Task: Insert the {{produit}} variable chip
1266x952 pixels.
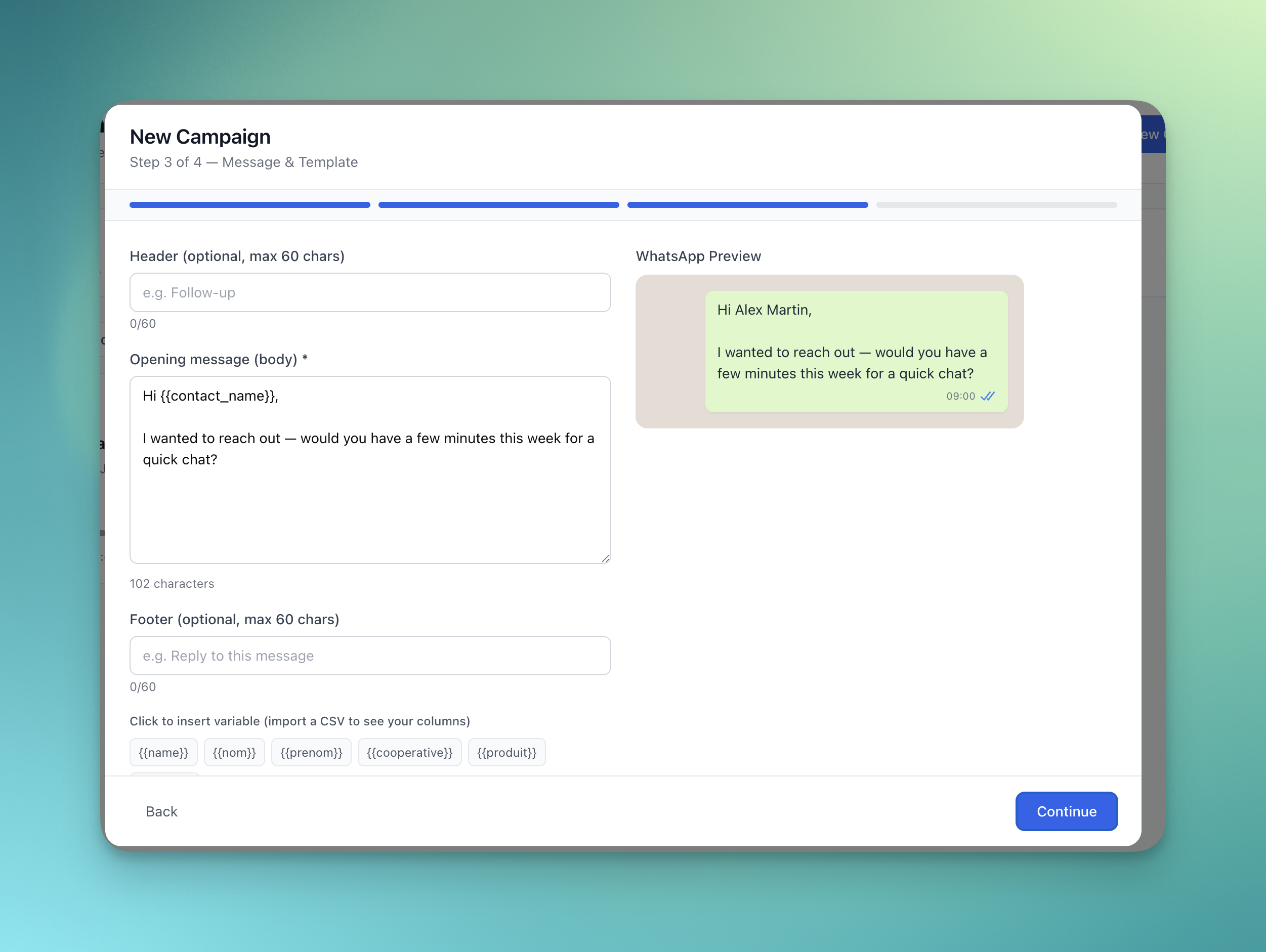Action: (507, 752)
